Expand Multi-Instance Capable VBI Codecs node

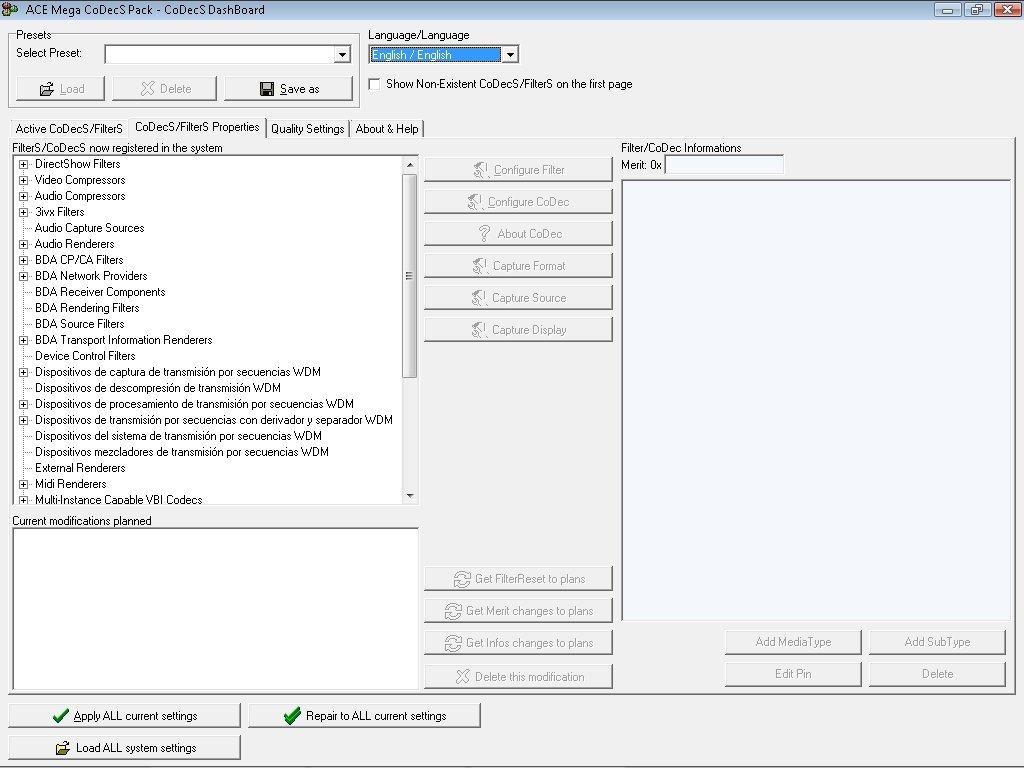click(24, 500)
